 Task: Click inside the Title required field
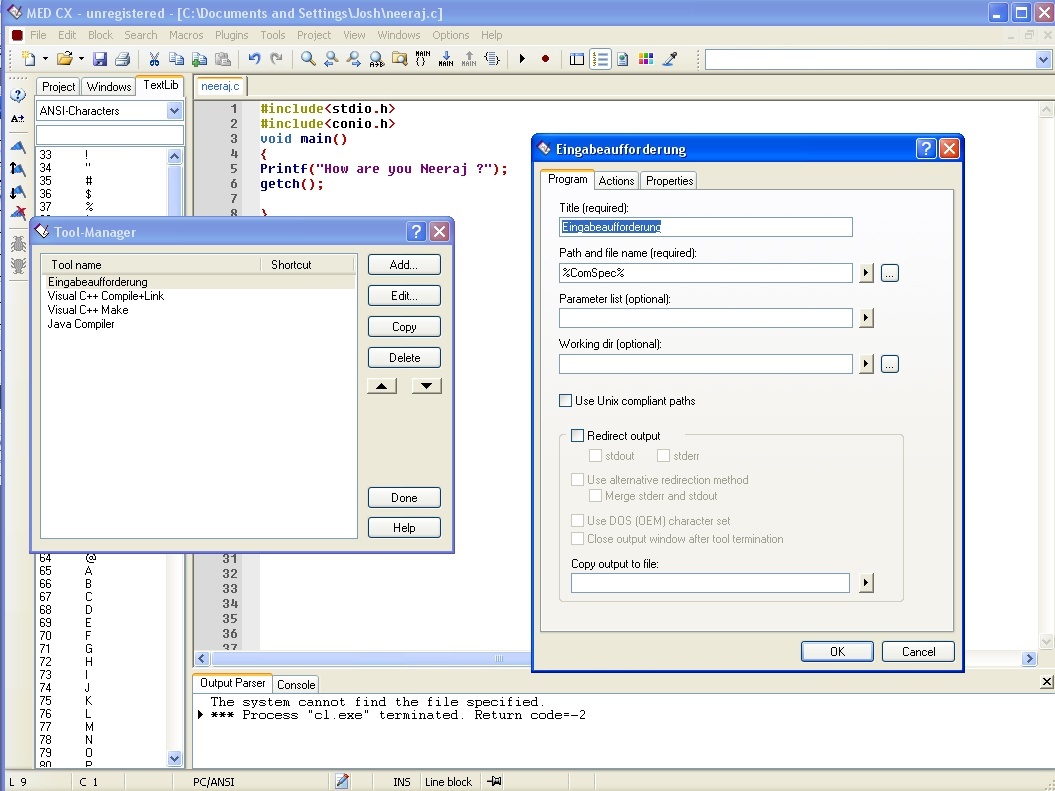(x=705, y=227)
